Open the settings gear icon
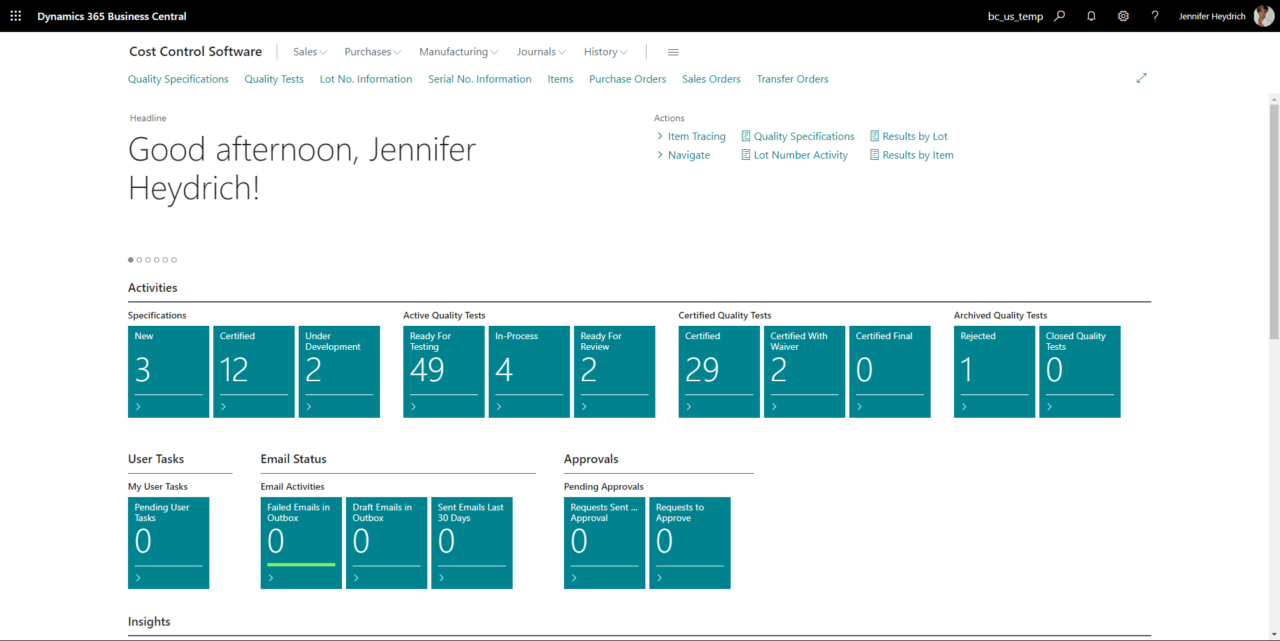The height and width of the screenshot is (641, 1280). [1123, 16]
